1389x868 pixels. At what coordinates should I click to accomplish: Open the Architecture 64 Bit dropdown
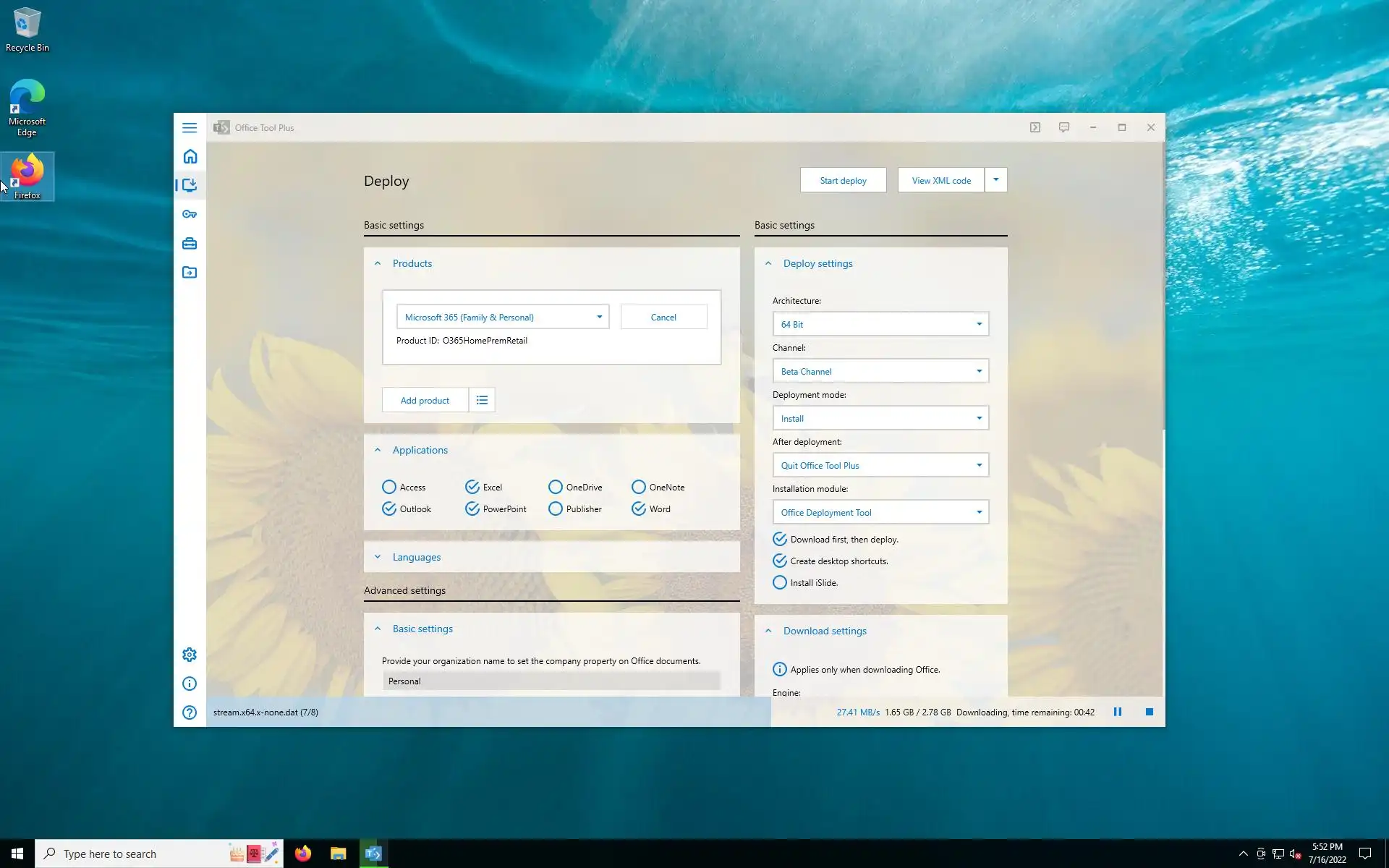click(880, 324)
